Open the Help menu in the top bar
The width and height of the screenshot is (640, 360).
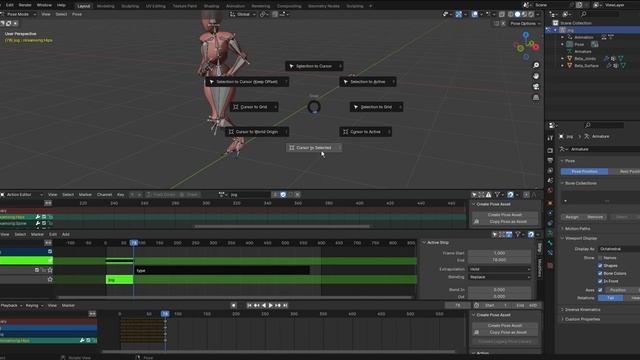pos(61,5)
